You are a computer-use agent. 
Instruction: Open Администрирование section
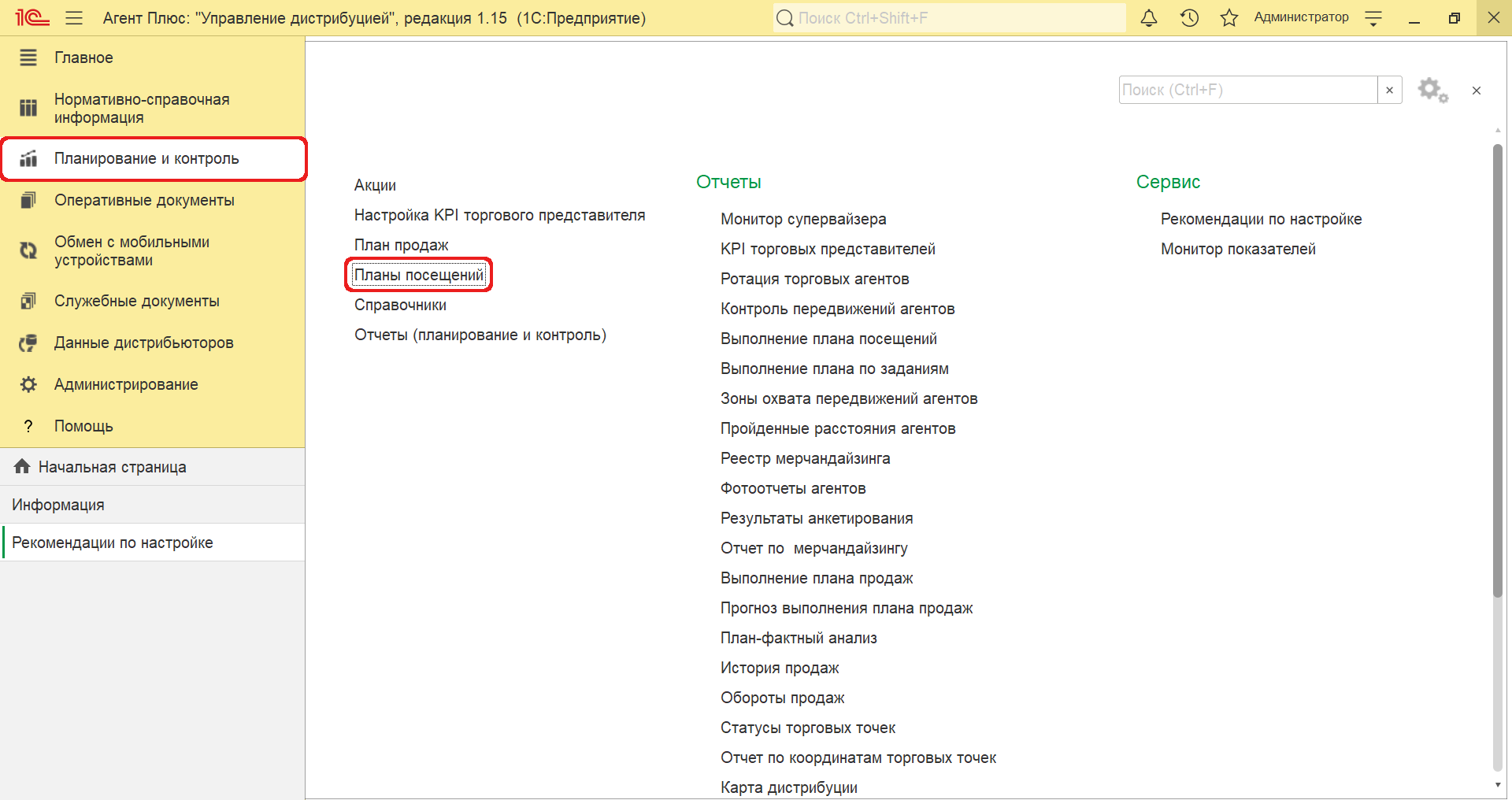pos(153,384)
